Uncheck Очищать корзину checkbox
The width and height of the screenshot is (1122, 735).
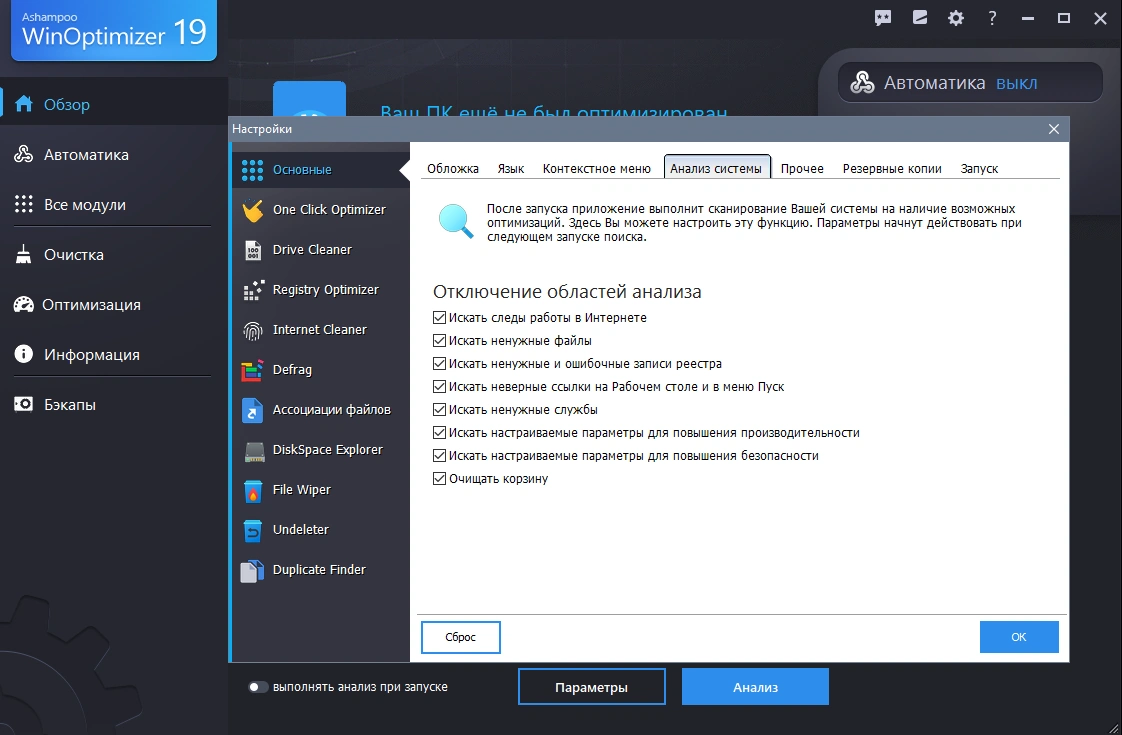pos(439,478)
